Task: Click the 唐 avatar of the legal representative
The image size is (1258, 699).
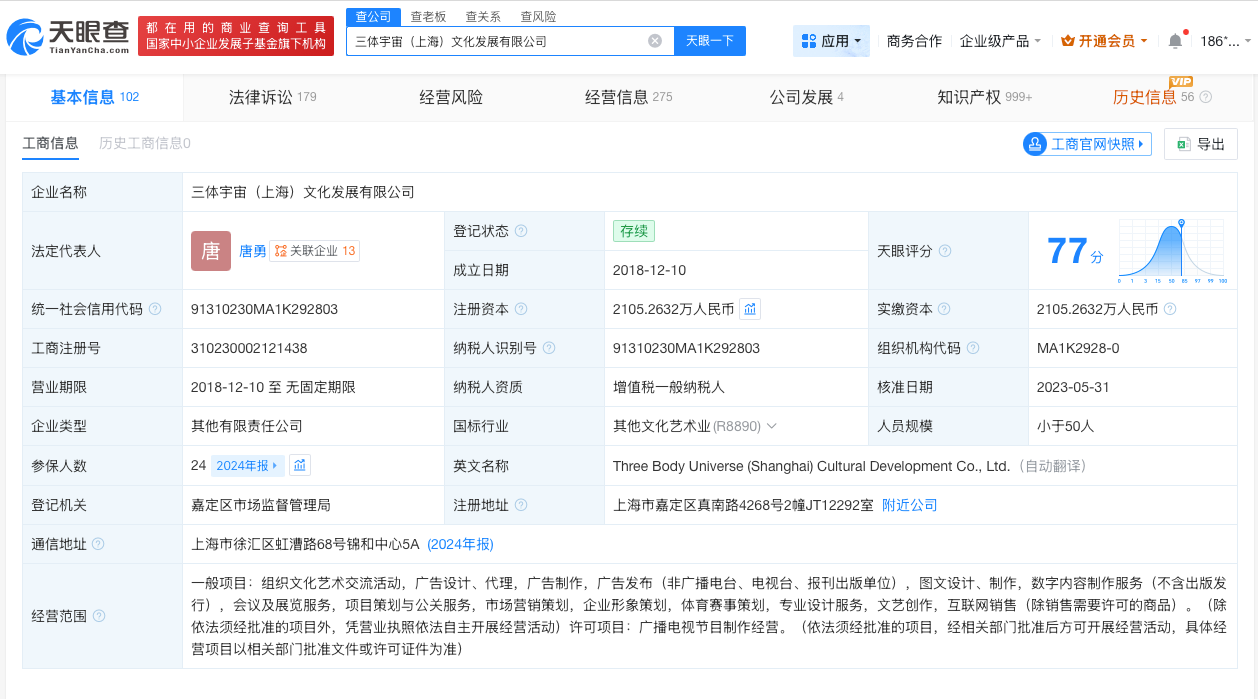Action: click(x=211, y=251)
